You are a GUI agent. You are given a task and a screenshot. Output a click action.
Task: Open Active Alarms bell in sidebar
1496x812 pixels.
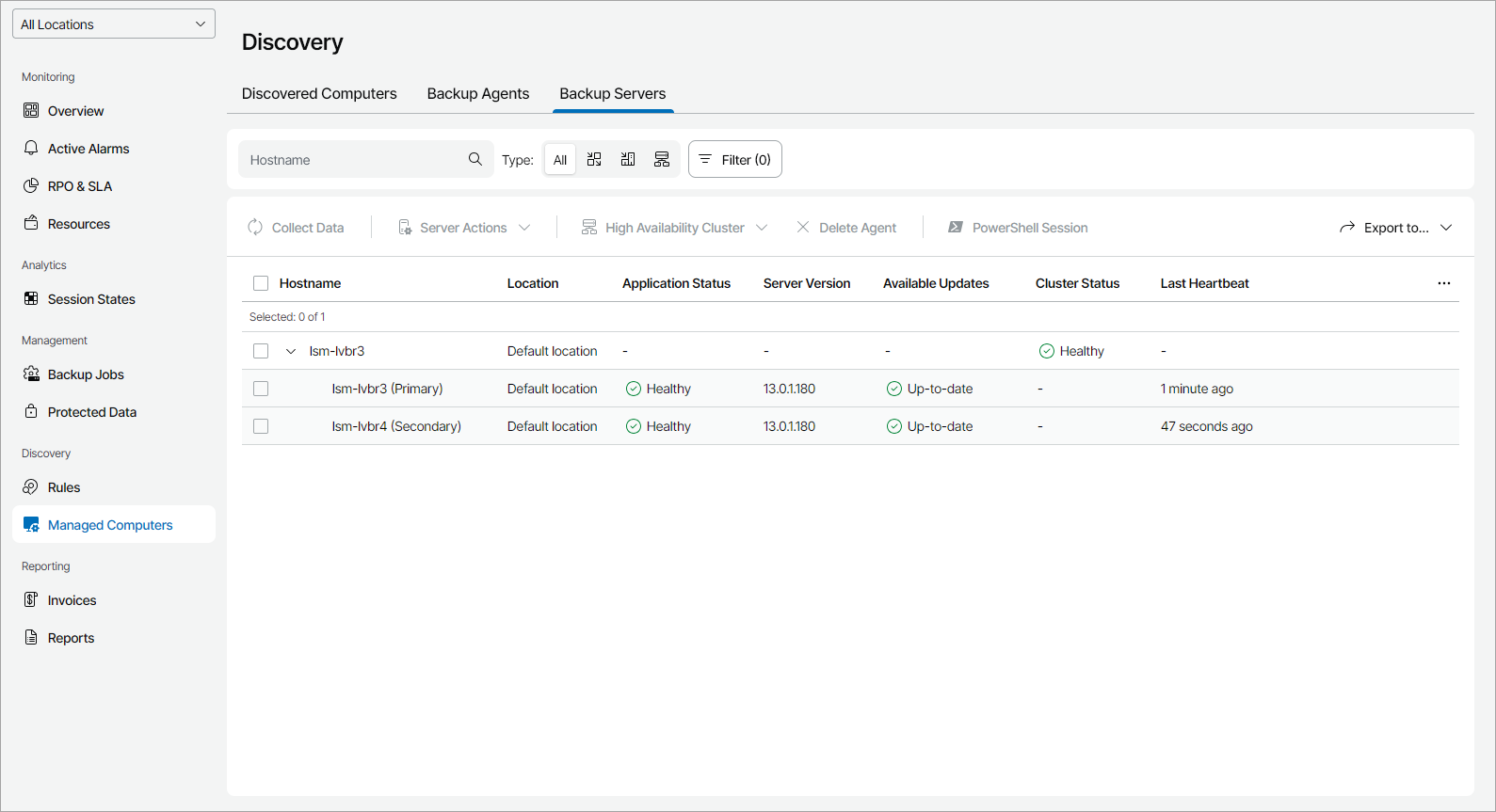(31, 149)
